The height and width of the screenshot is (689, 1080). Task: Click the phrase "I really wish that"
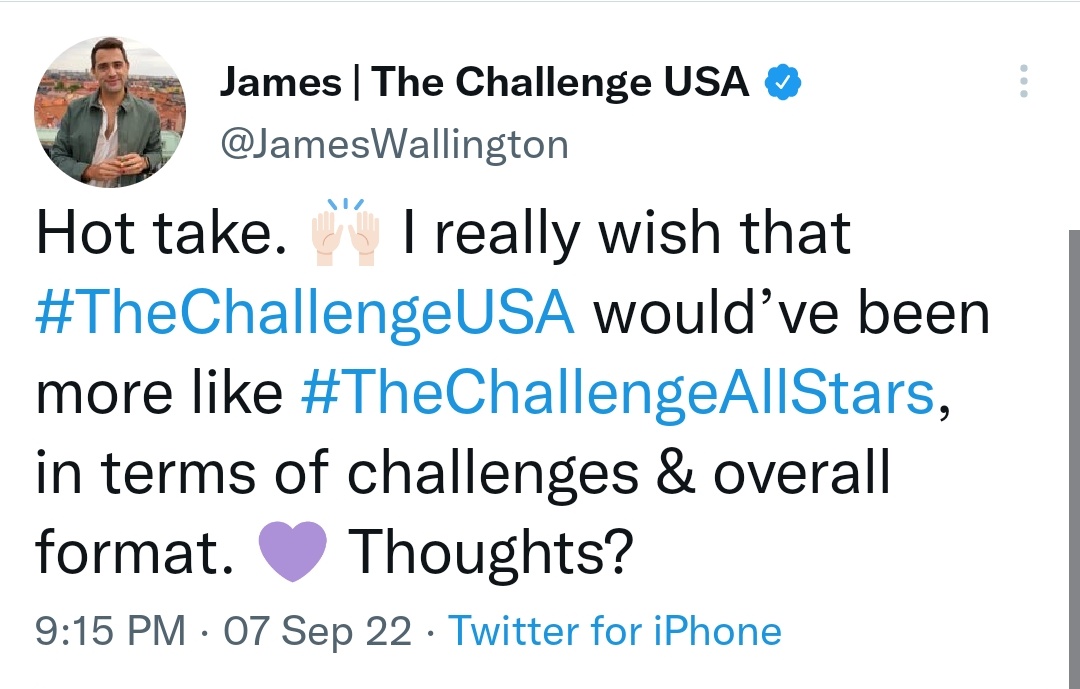coord(627,234)
